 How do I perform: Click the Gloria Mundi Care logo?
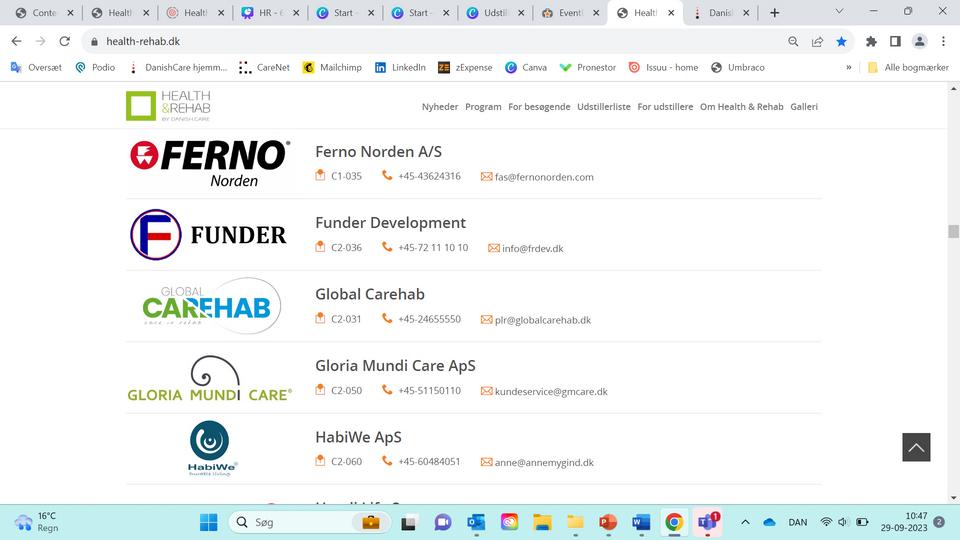[x=209, y=378]
